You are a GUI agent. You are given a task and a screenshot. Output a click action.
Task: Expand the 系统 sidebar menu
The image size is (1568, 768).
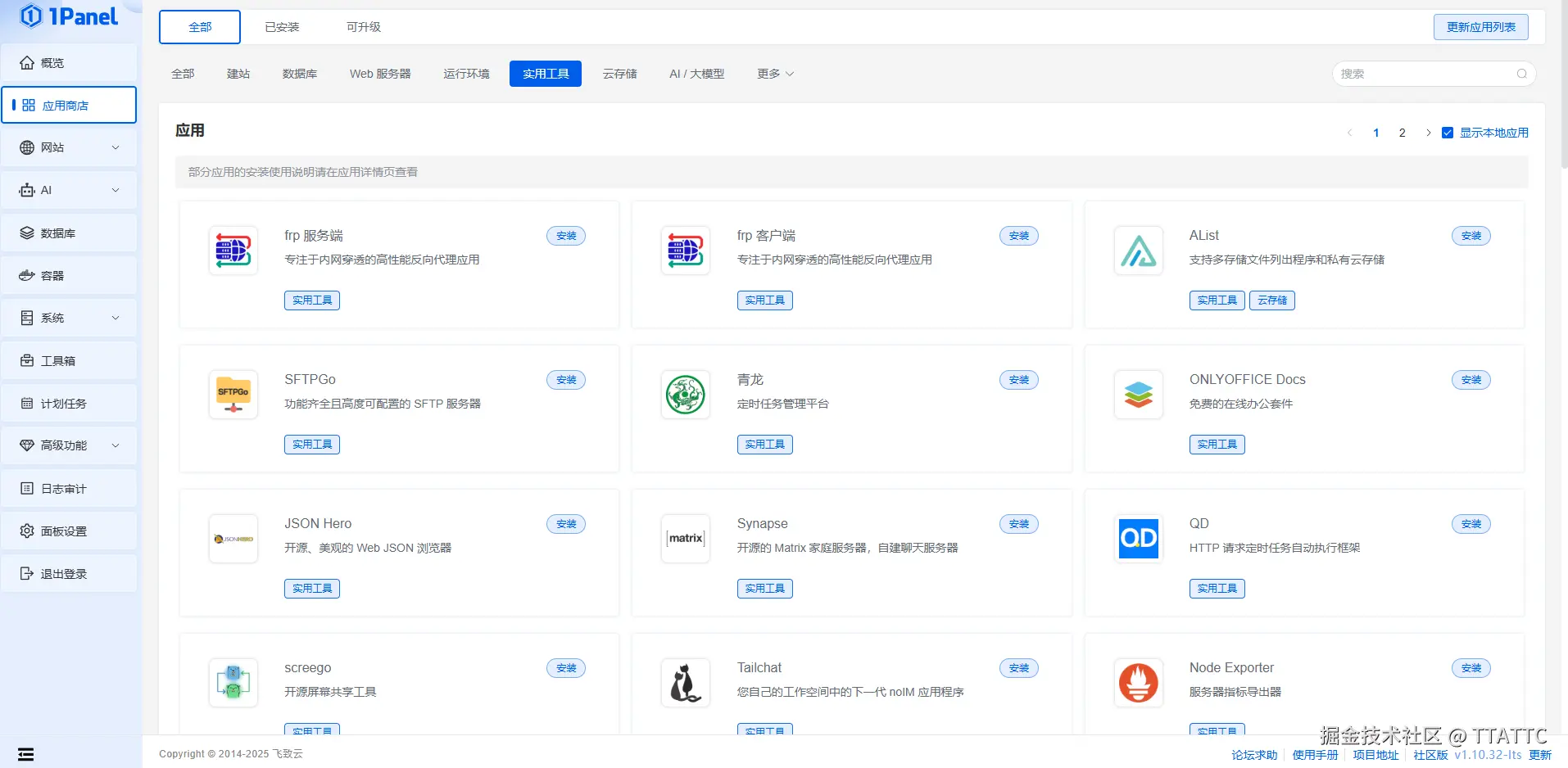(x=69, y=318)
